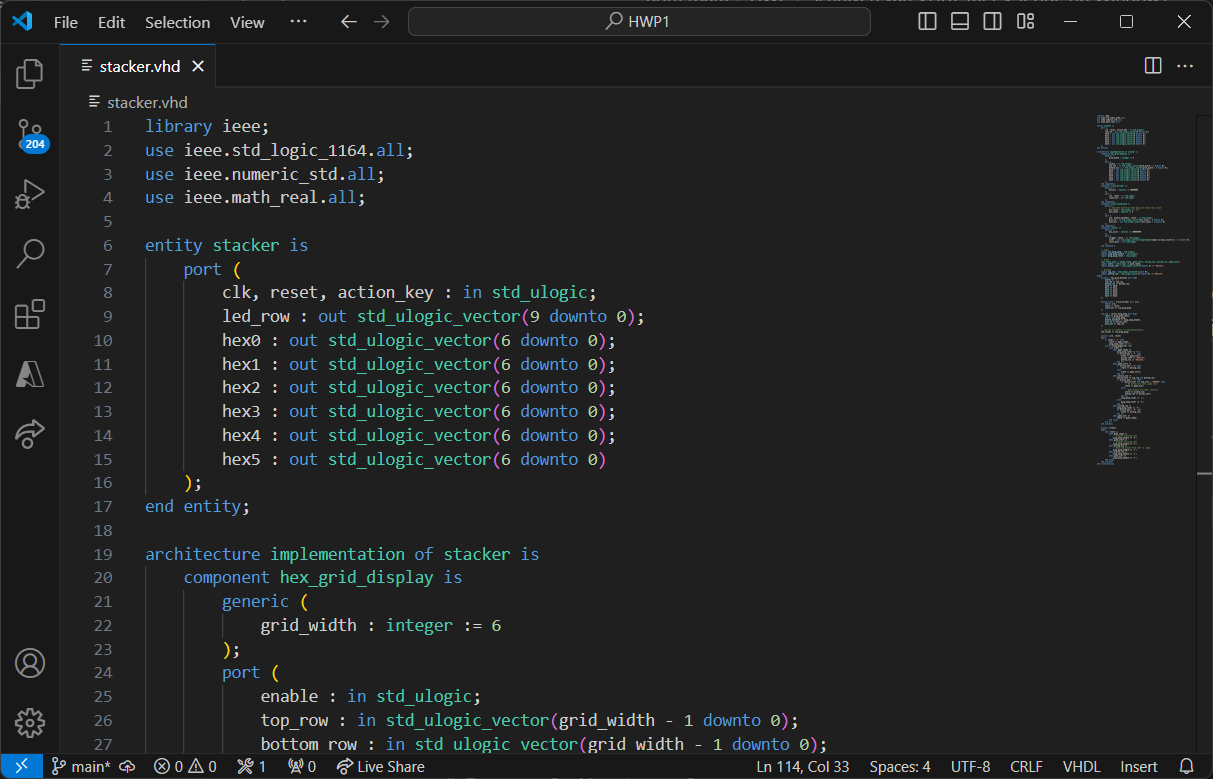
Task: Open the Accounts menu icon
Action: pyautogui.click(x=30, y=663)
